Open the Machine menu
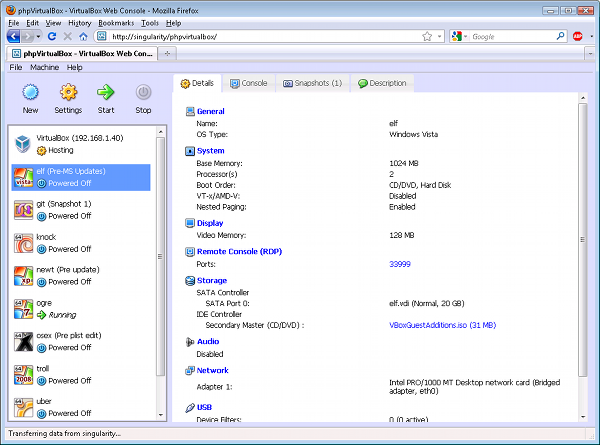The width and height of the screenshot is (600, 445). coord(44,67)
